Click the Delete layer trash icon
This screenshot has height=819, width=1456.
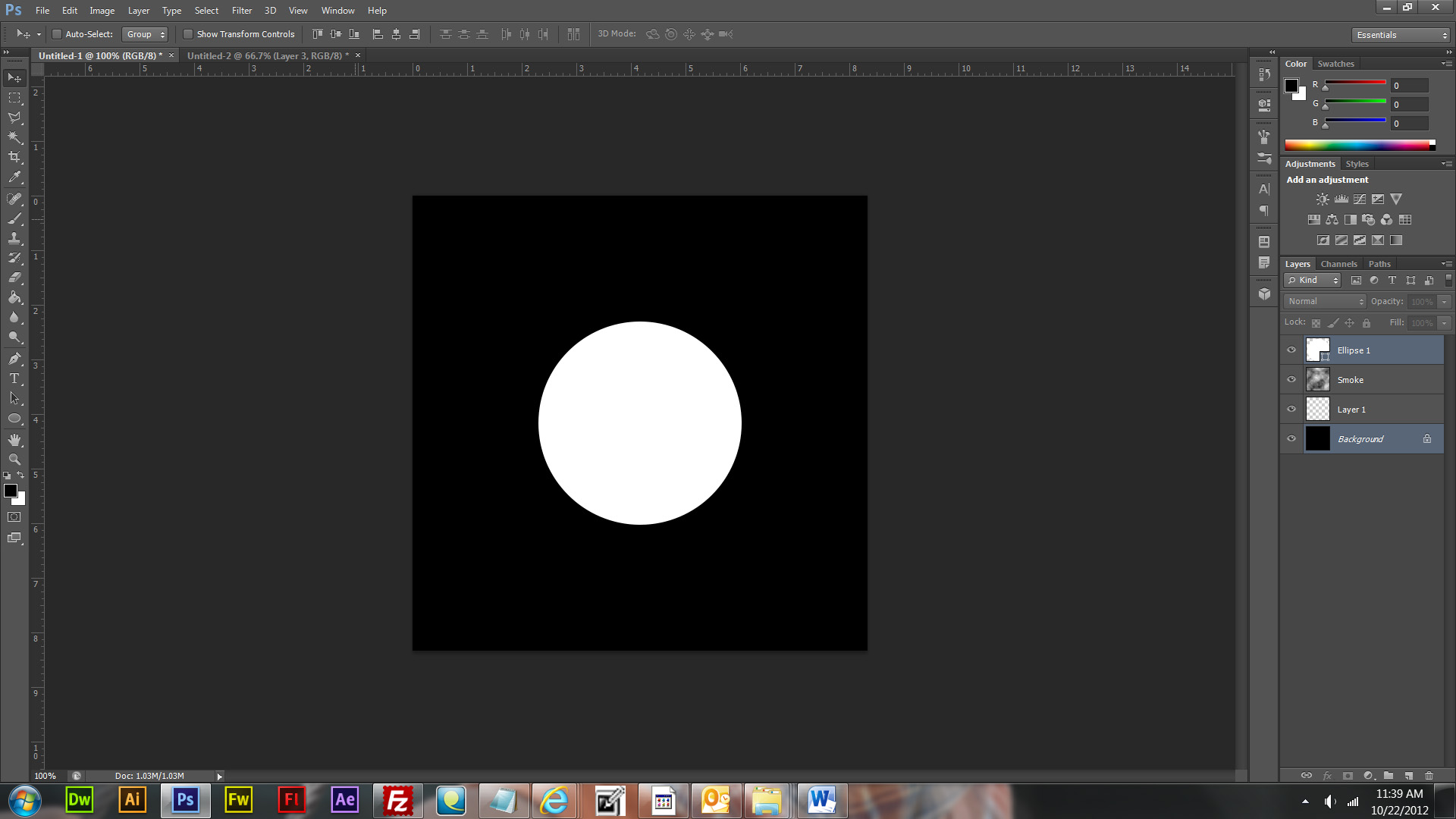[x=1429, y=776]
